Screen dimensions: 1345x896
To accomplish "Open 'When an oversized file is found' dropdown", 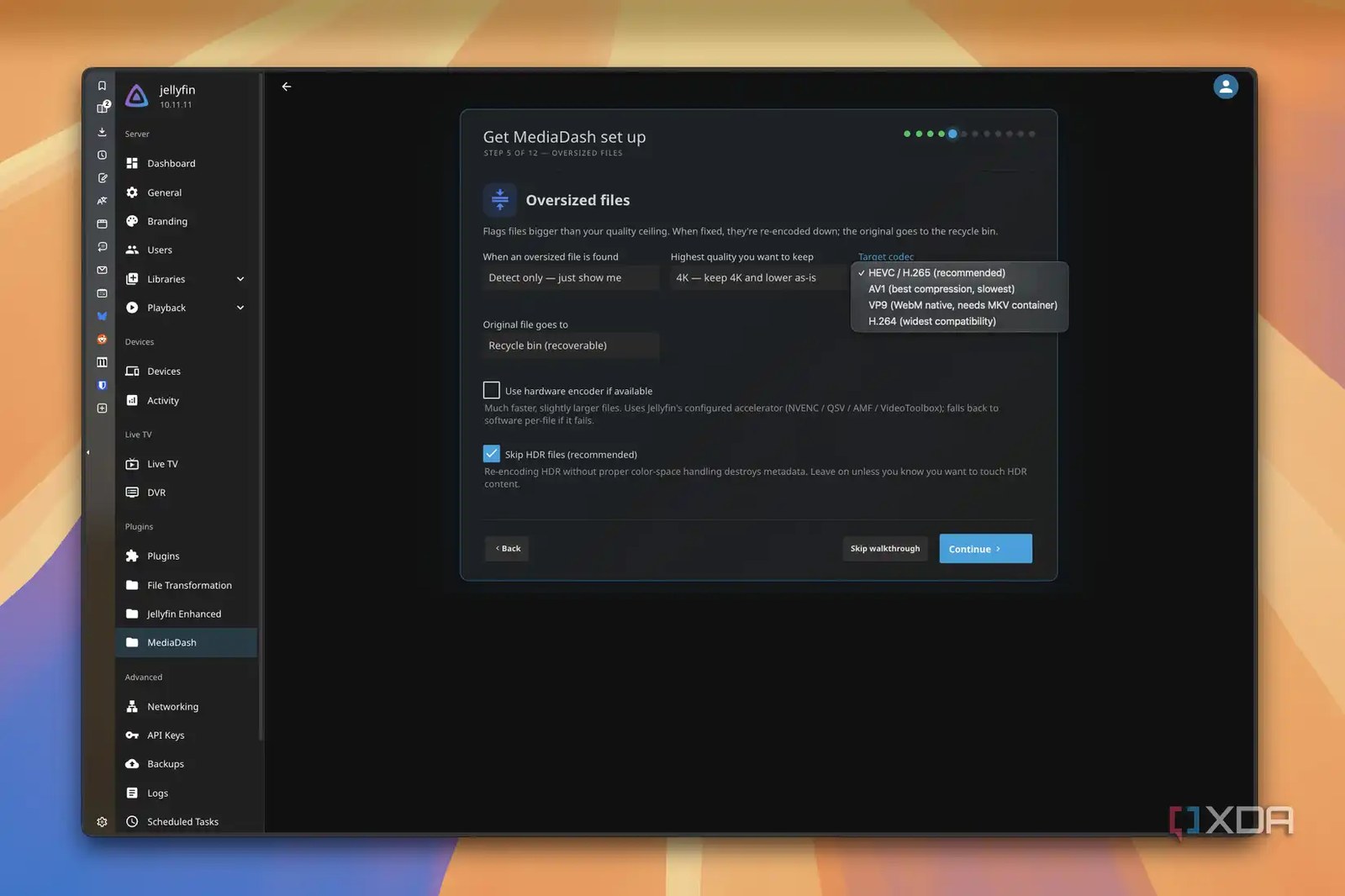I will pyautogui.click(x=571, y=277).
